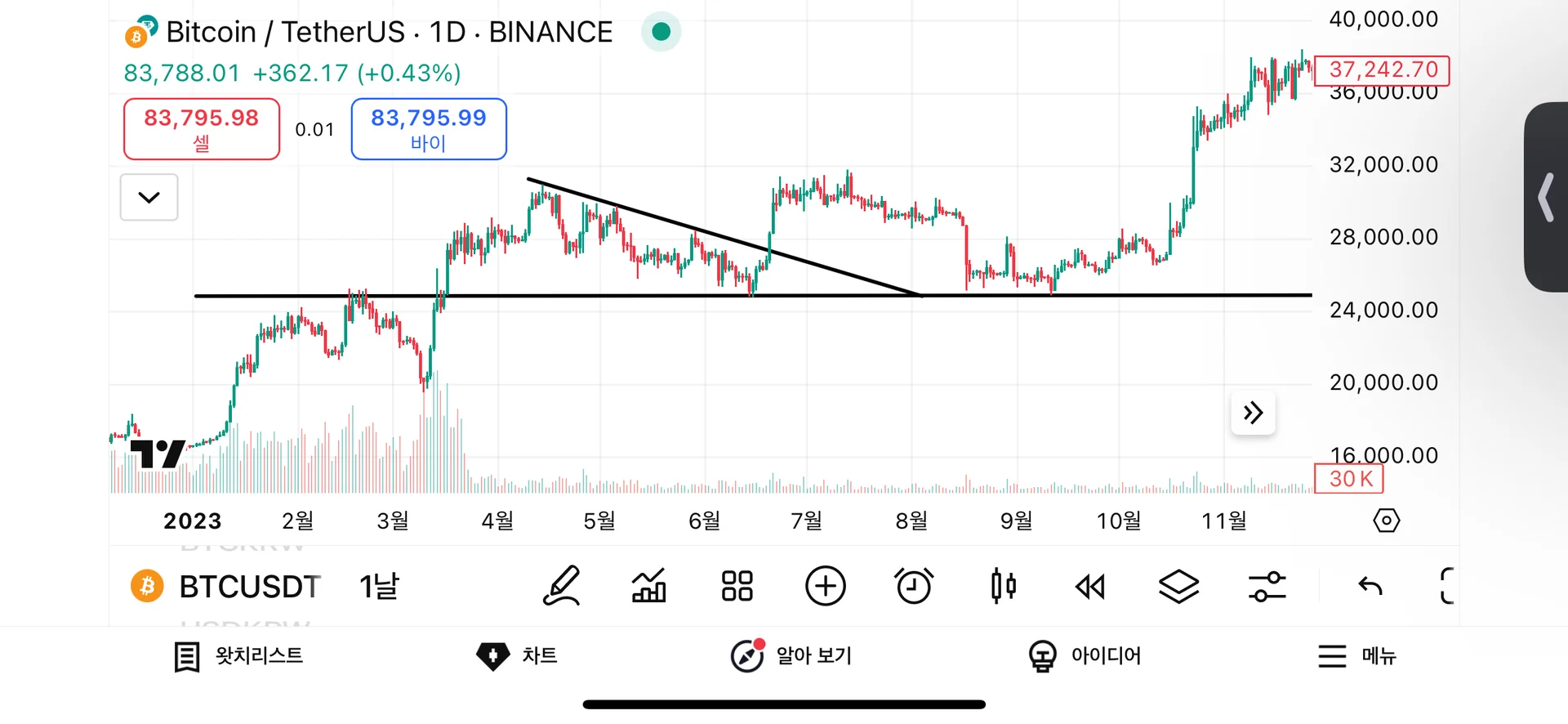Open the 아이디어 tab
Viewport: 1568px width, 724px height.
point(1085,655)
